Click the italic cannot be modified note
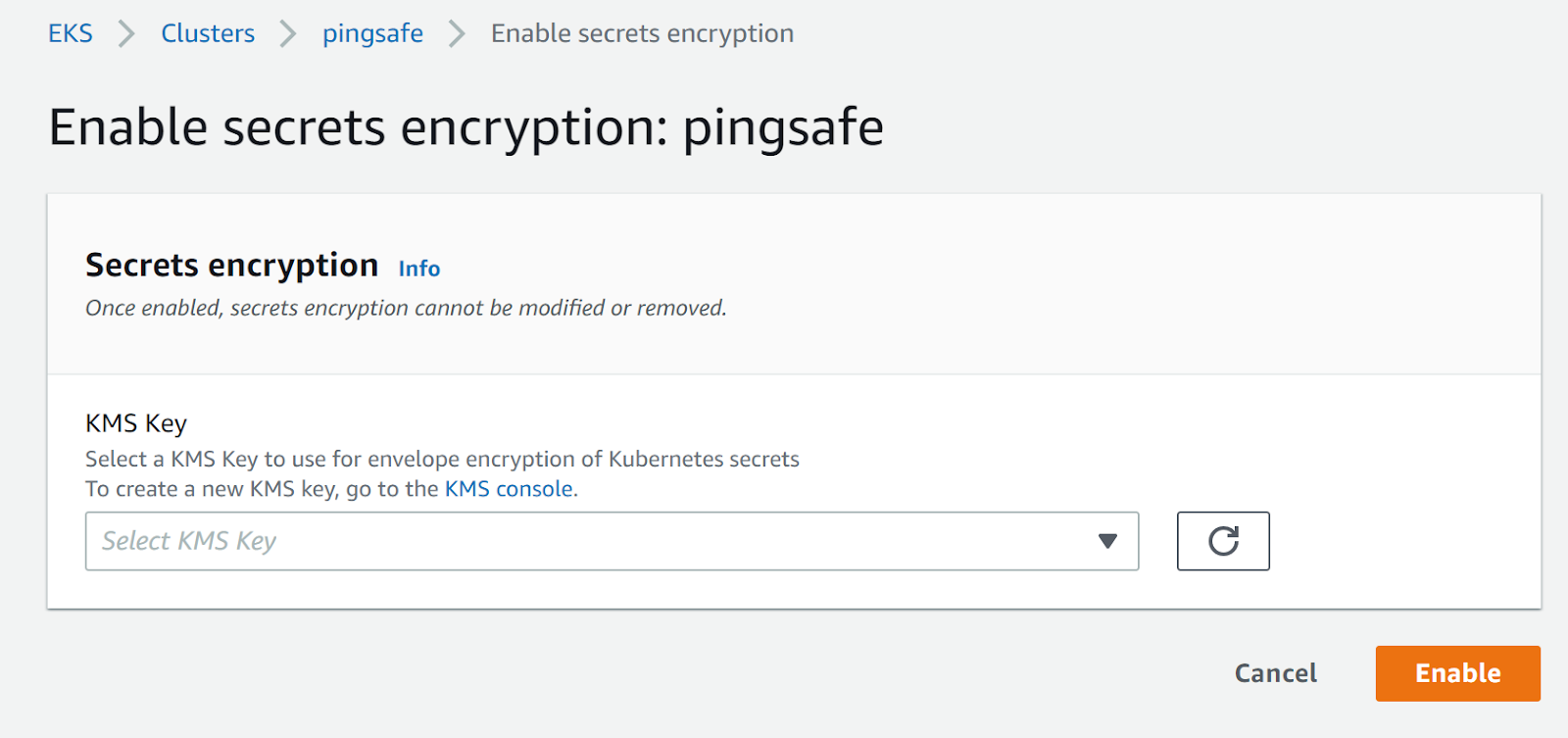 pos(406,308)
